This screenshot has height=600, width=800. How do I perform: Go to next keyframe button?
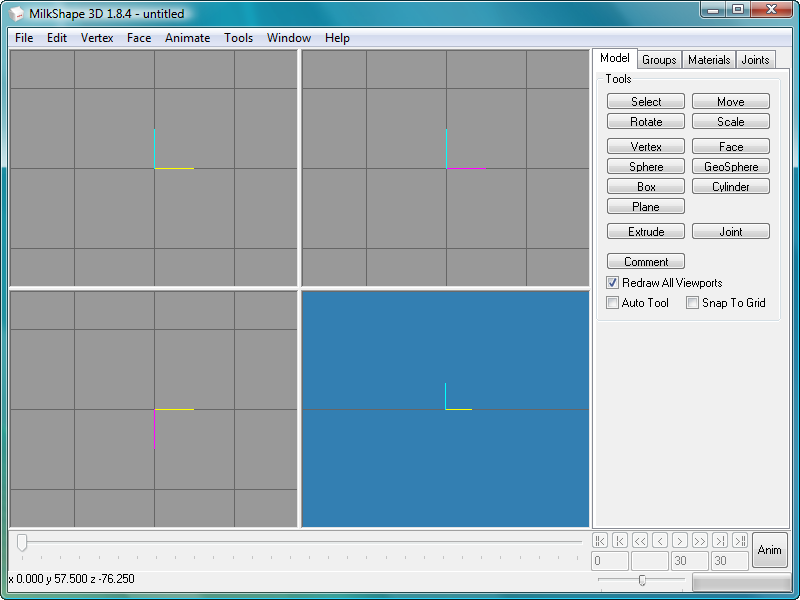(720, 540)
